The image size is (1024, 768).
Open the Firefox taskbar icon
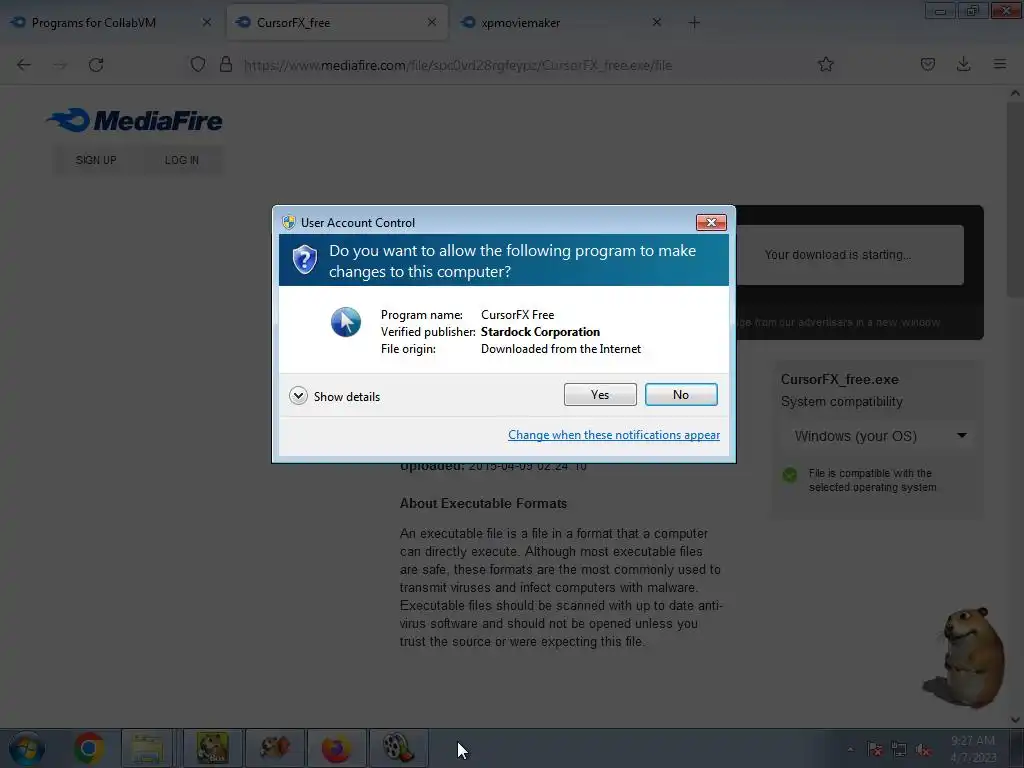tap(336, 748)
